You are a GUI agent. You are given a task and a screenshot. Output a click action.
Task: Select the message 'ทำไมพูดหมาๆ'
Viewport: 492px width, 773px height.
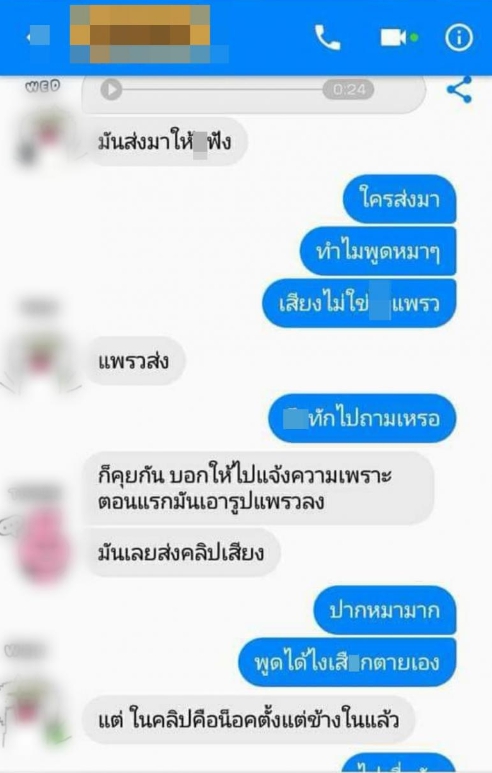pyautogui.click(x=378, y=251)
